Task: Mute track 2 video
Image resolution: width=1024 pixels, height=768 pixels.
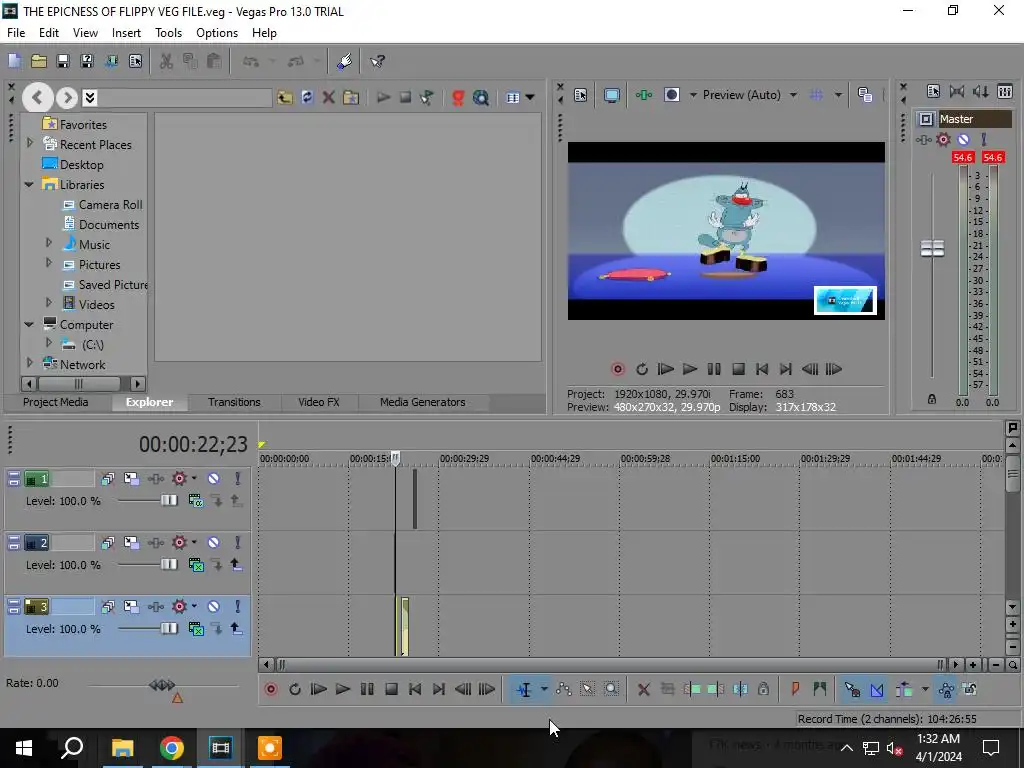Action: [x=214, y=543]
